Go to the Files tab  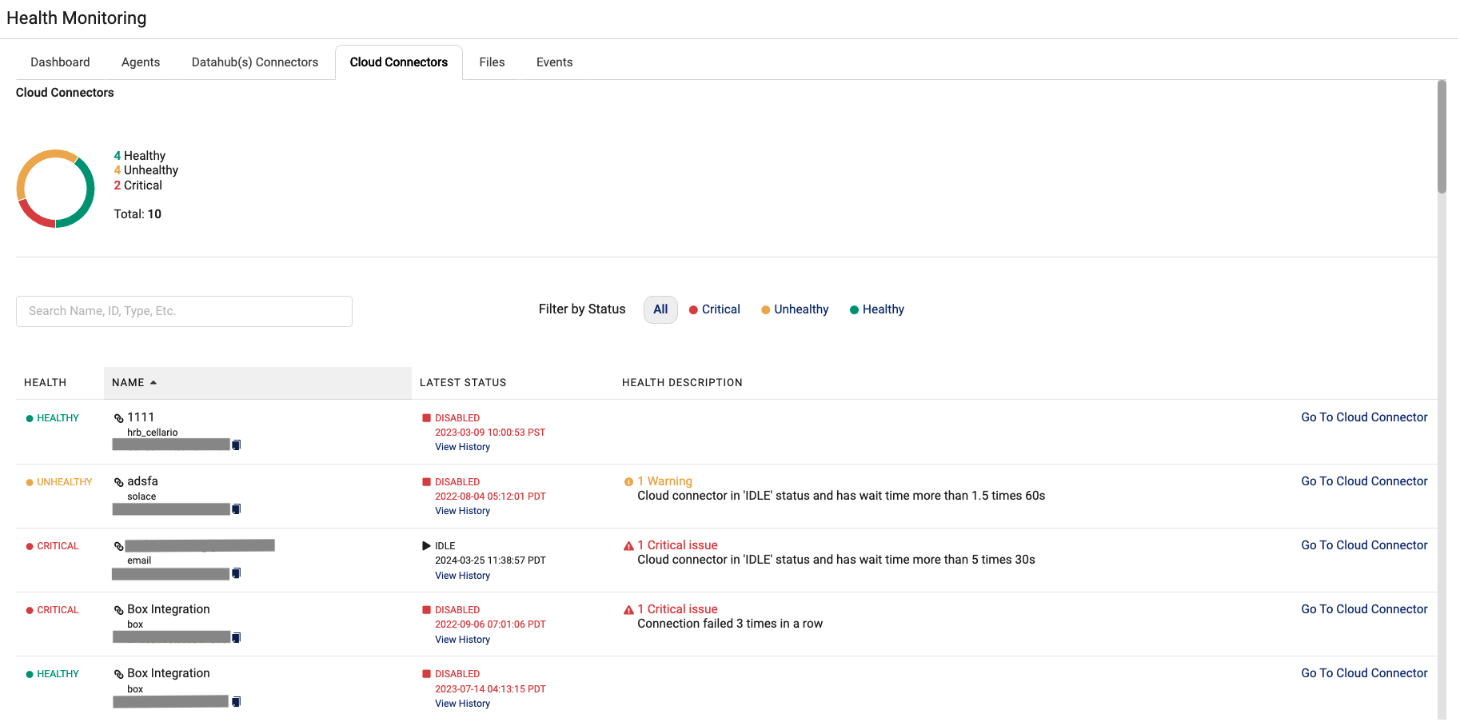(492, 62)
